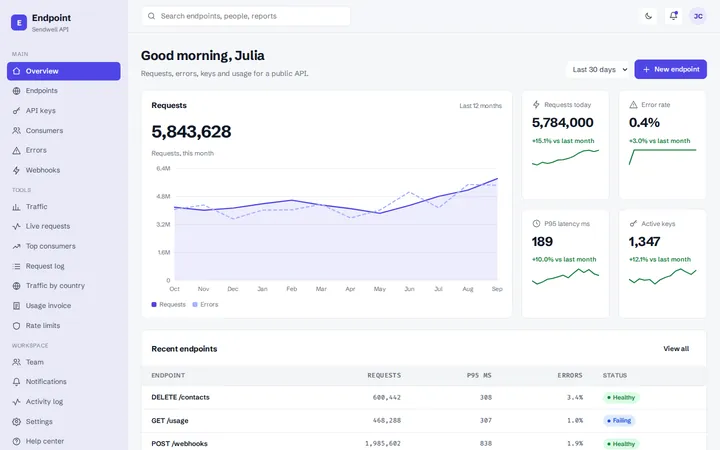The image size is (720, 450).
Task: Click the Traffic by country globe icon
Action: [x=17, y=286]
